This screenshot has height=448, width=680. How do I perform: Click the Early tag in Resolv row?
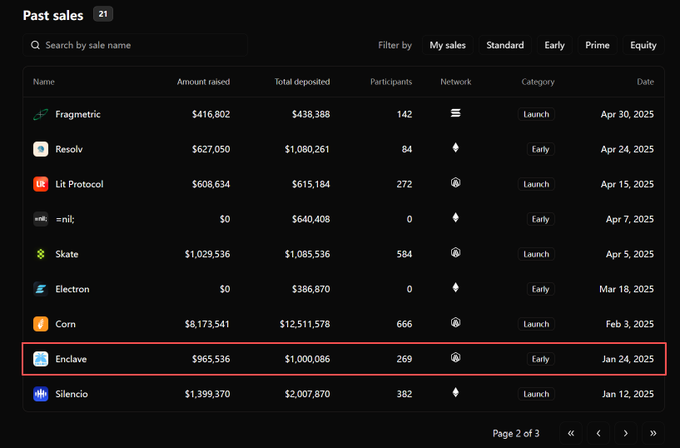[541, 149]
